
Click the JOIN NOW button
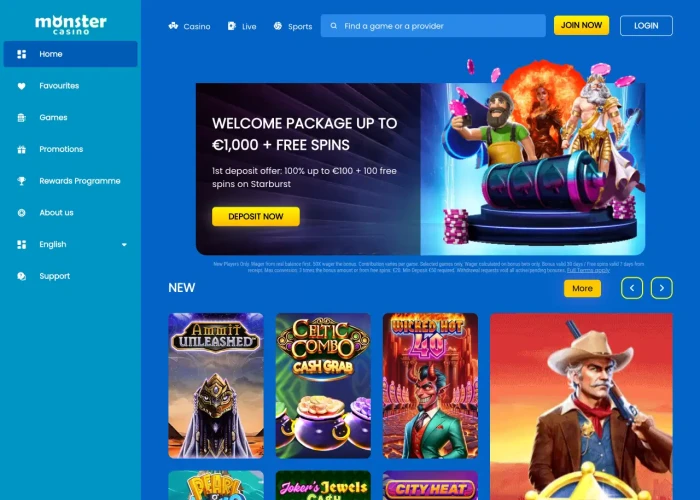point(581,25)
